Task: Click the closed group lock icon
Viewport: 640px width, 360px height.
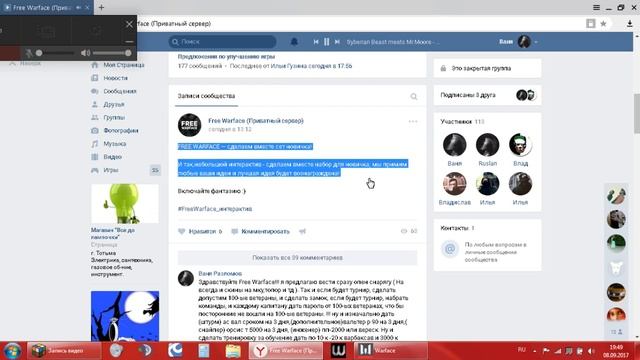Action: point(443,69)
